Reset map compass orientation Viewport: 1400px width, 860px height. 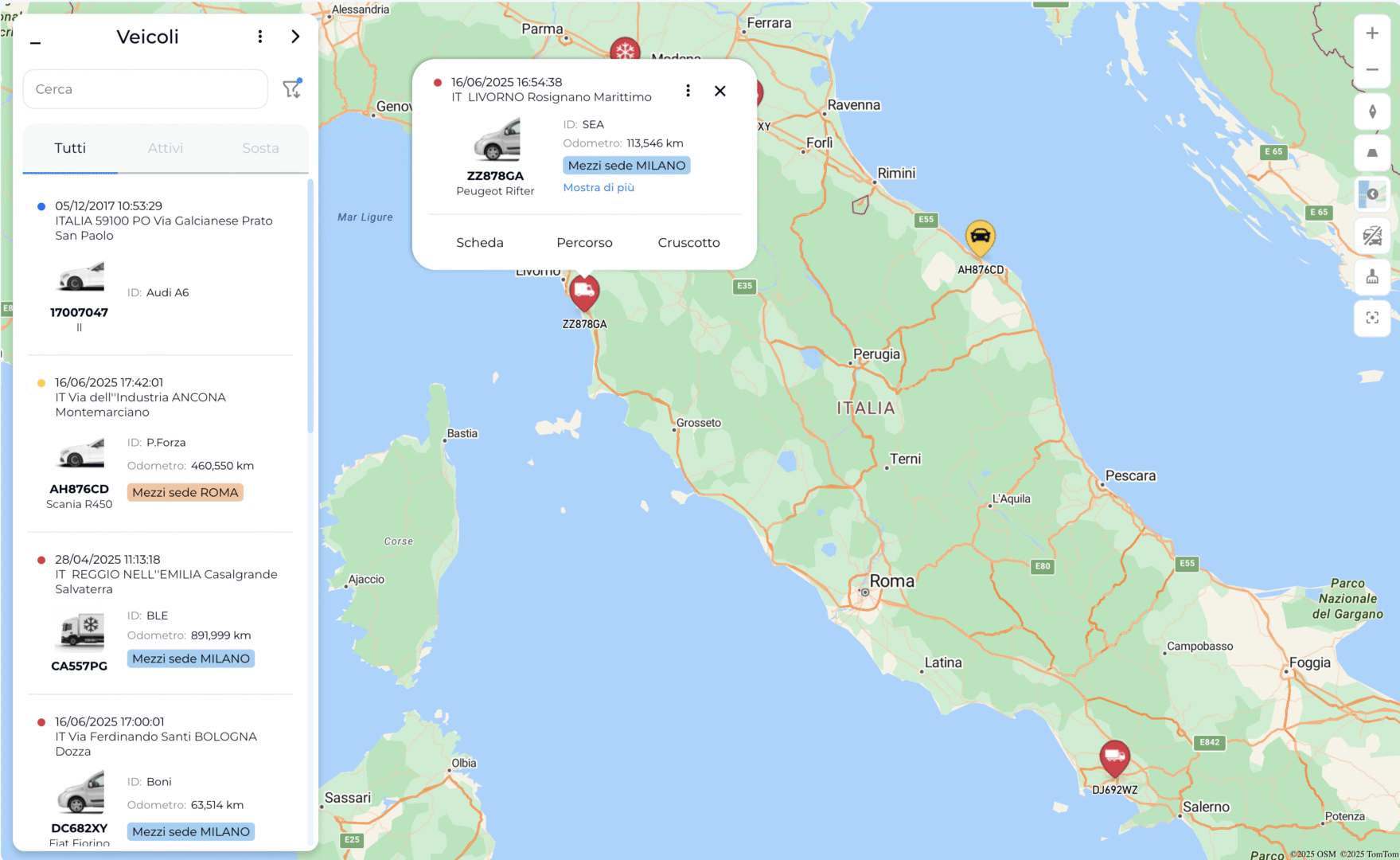click(x=1372, y=112)
